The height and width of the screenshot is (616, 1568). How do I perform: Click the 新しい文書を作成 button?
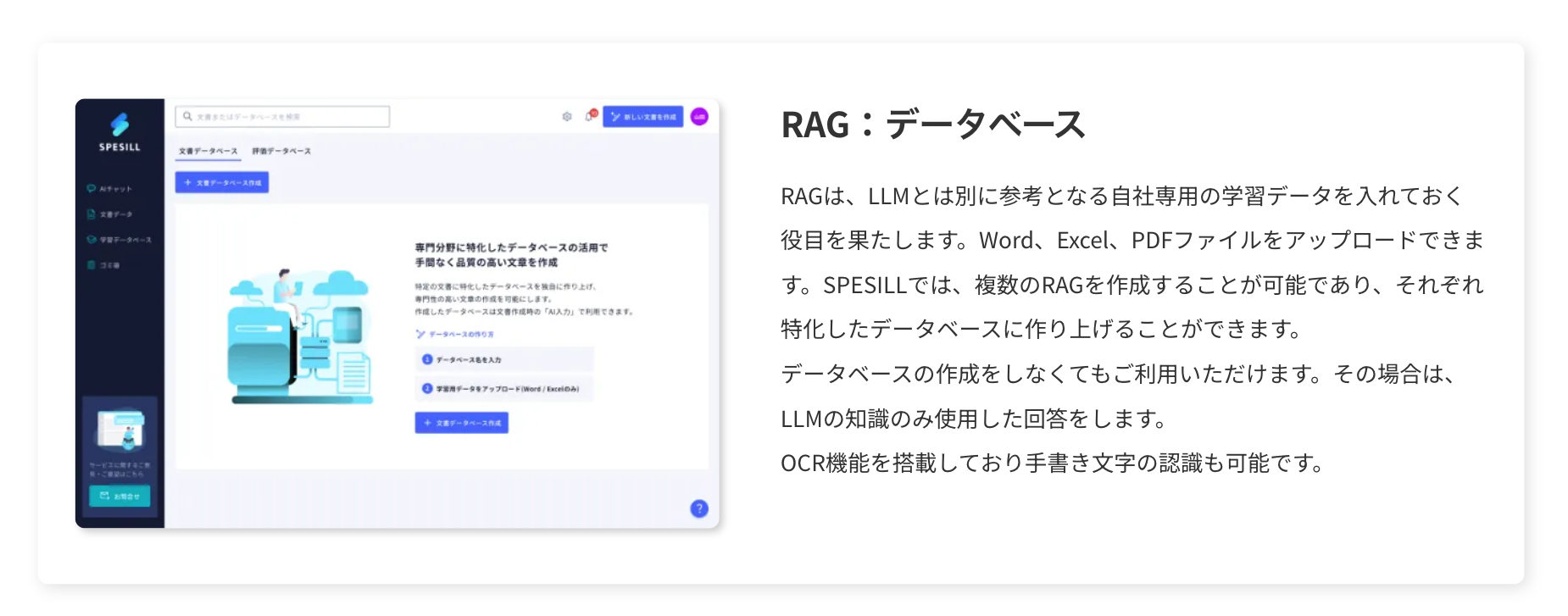[x=643, y=117]
